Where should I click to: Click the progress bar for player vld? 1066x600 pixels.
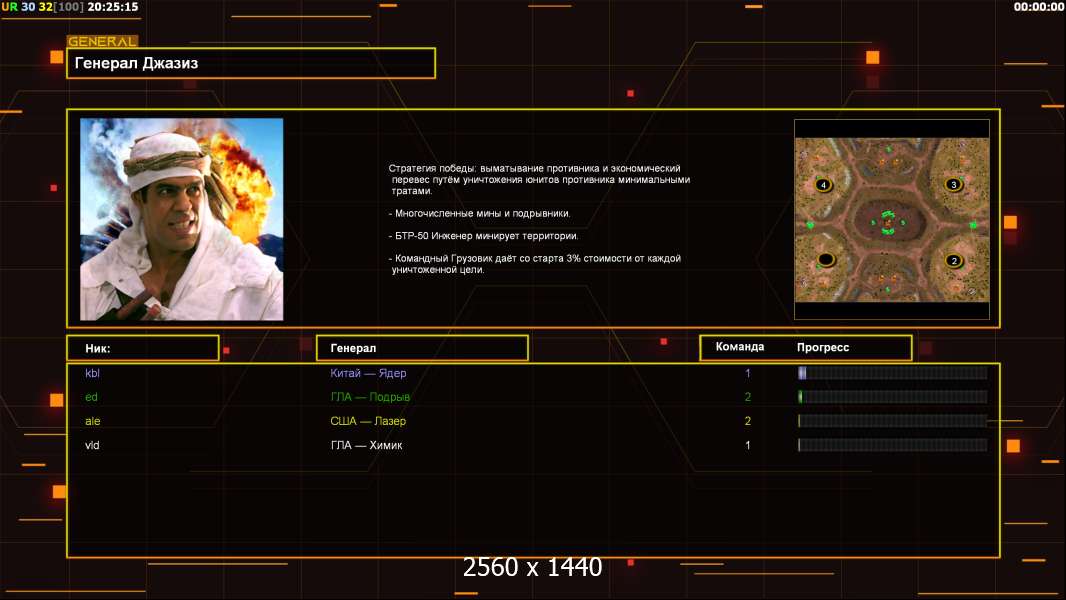click(x=892, y=445)
